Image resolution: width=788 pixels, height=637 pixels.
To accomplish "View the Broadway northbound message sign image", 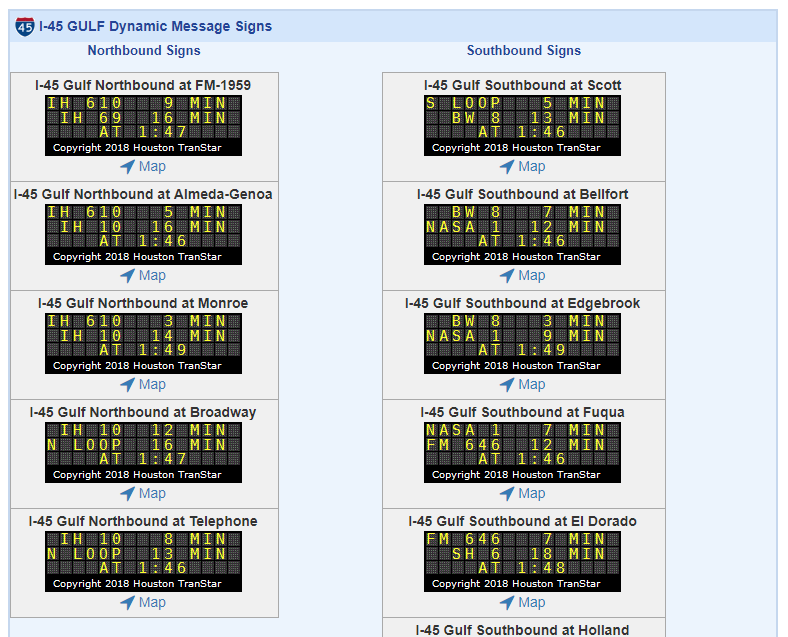I will pos(143,453).
